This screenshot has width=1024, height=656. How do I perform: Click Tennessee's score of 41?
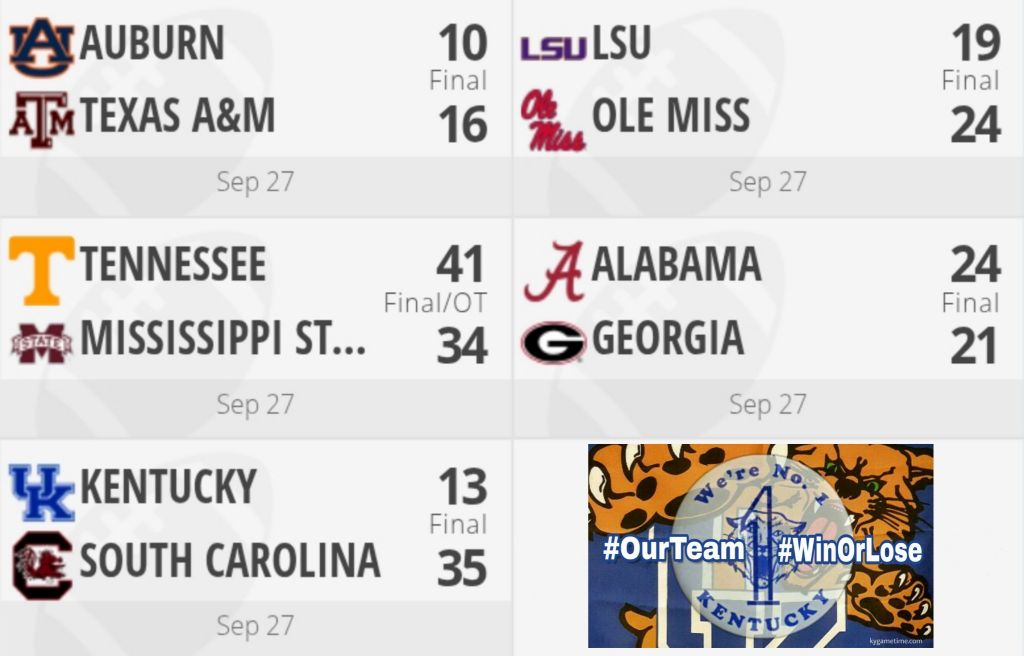461,265
